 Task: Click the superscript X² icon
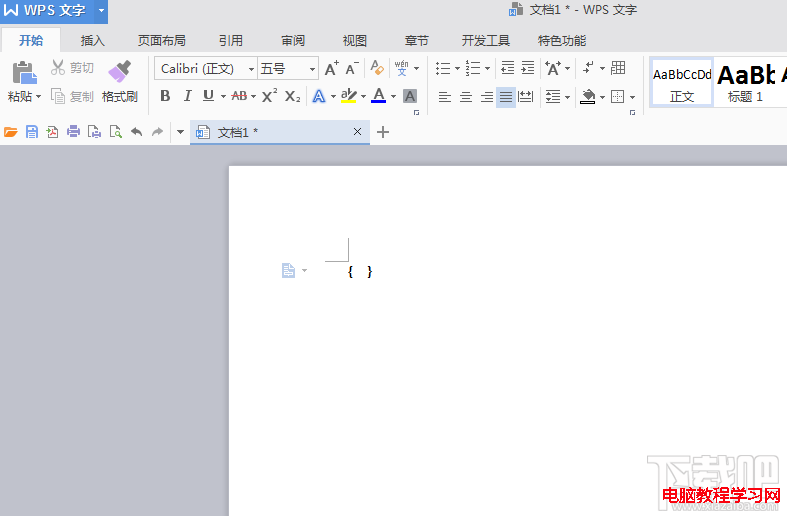coord(269,96)
